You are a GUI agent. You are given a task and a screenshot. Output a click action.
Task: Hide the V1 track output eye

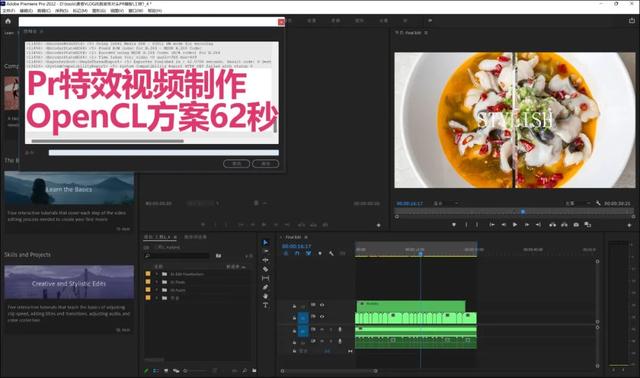pos(322,316)
